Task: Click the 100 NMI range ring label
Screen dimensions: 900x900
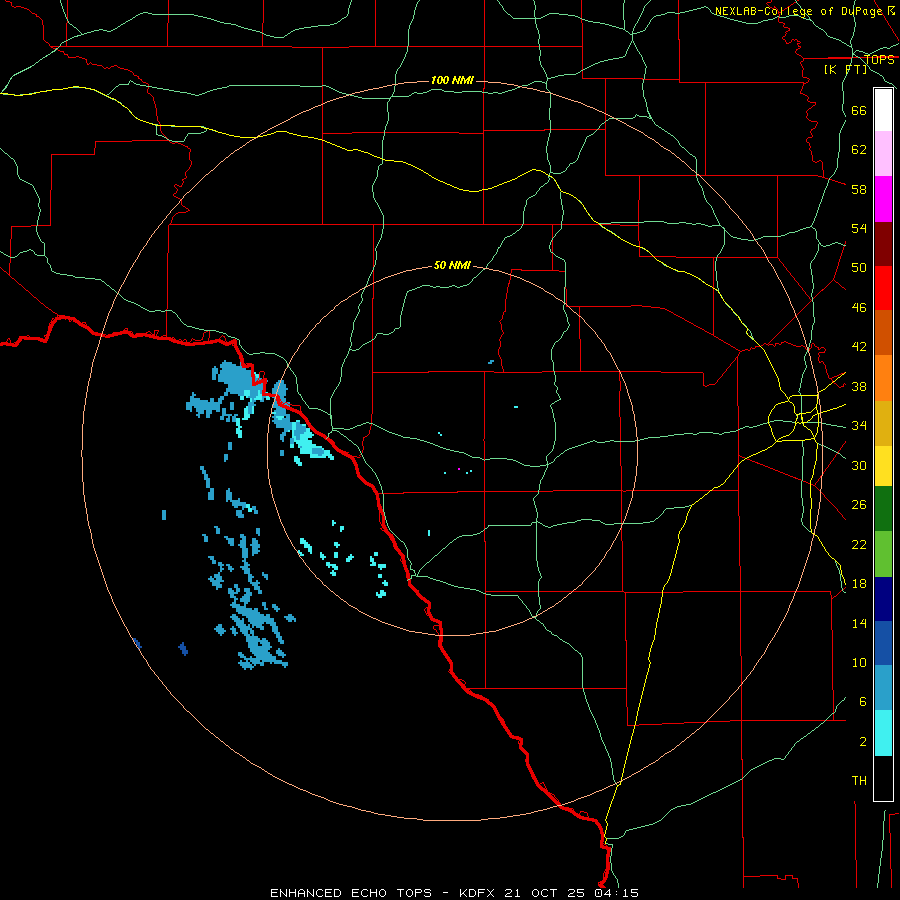Action: pyautogui.click(x=452, y=80)
